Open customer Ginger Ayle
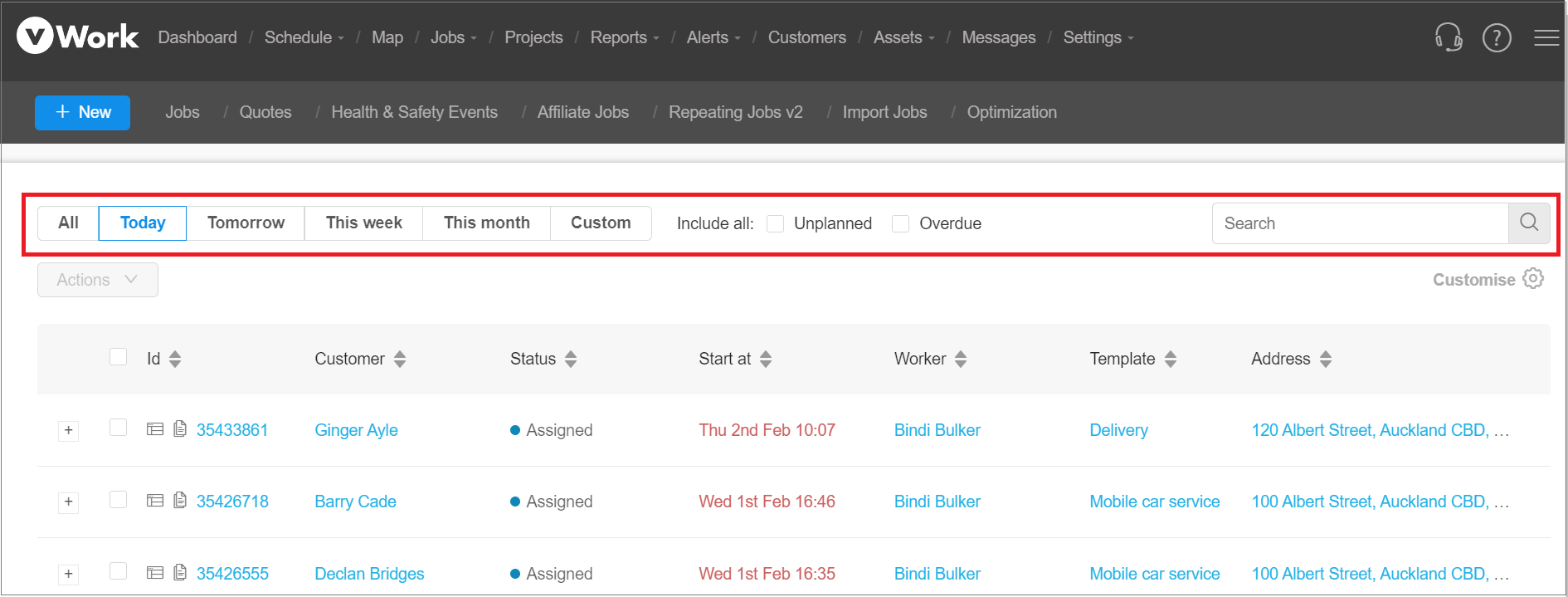1568x597 pixels. coord(356,430)
